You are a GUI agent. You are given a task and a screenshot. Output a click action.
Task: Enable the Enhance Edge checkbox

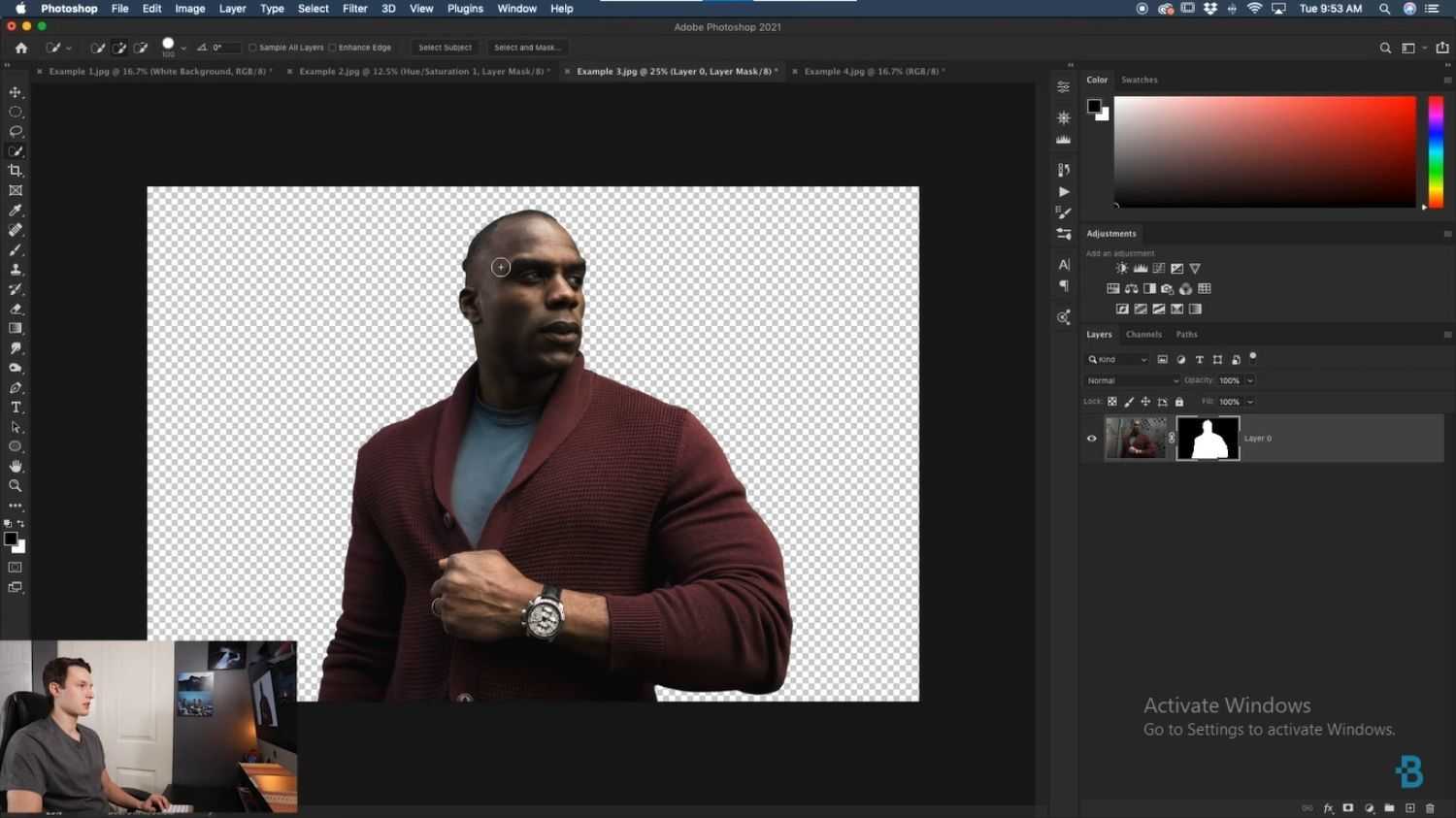tap(334, 47)
